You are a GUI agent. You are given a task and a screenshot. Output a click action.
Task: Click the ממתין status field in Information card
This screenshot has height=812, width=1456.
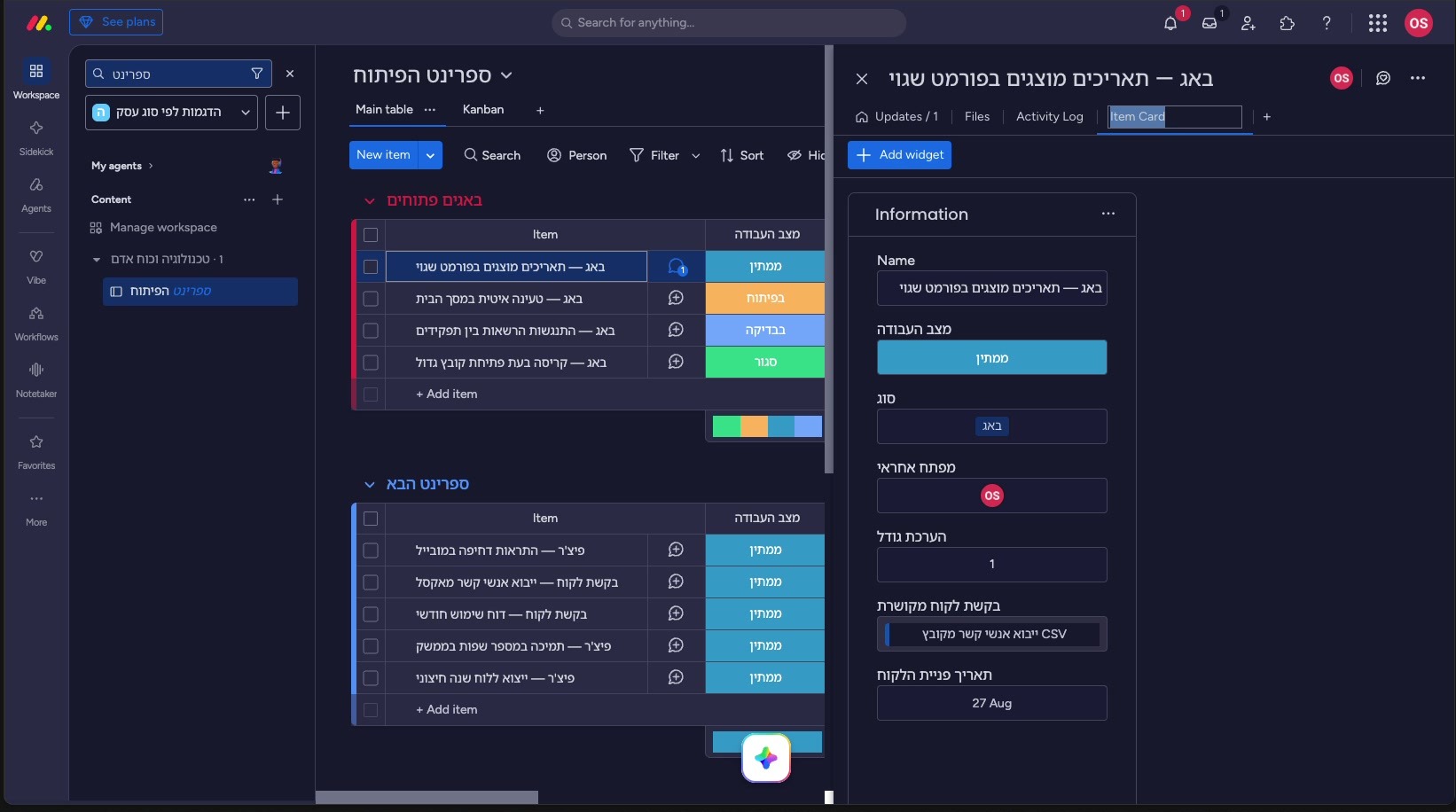click(x=992, y=358)
